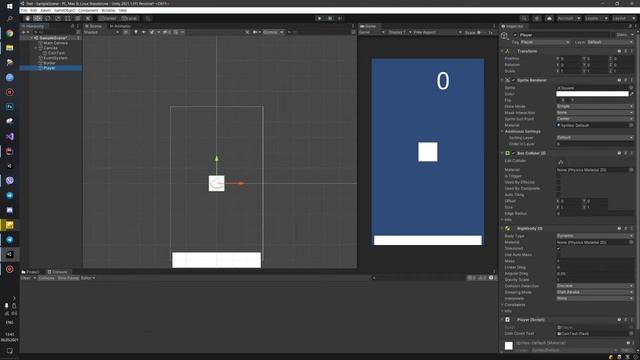Image resolution: width=640 pixels, height=360 pixels.
Task: Open the Collision Detection dropdown
Action: (595, 286)
